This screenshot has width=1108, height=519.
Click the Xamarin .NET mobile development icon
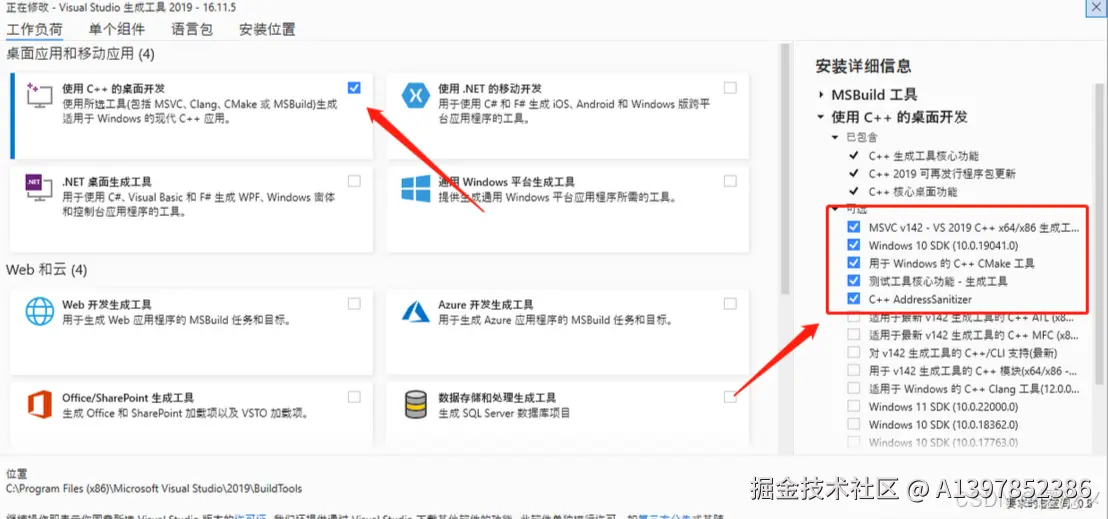pos(416,95)
